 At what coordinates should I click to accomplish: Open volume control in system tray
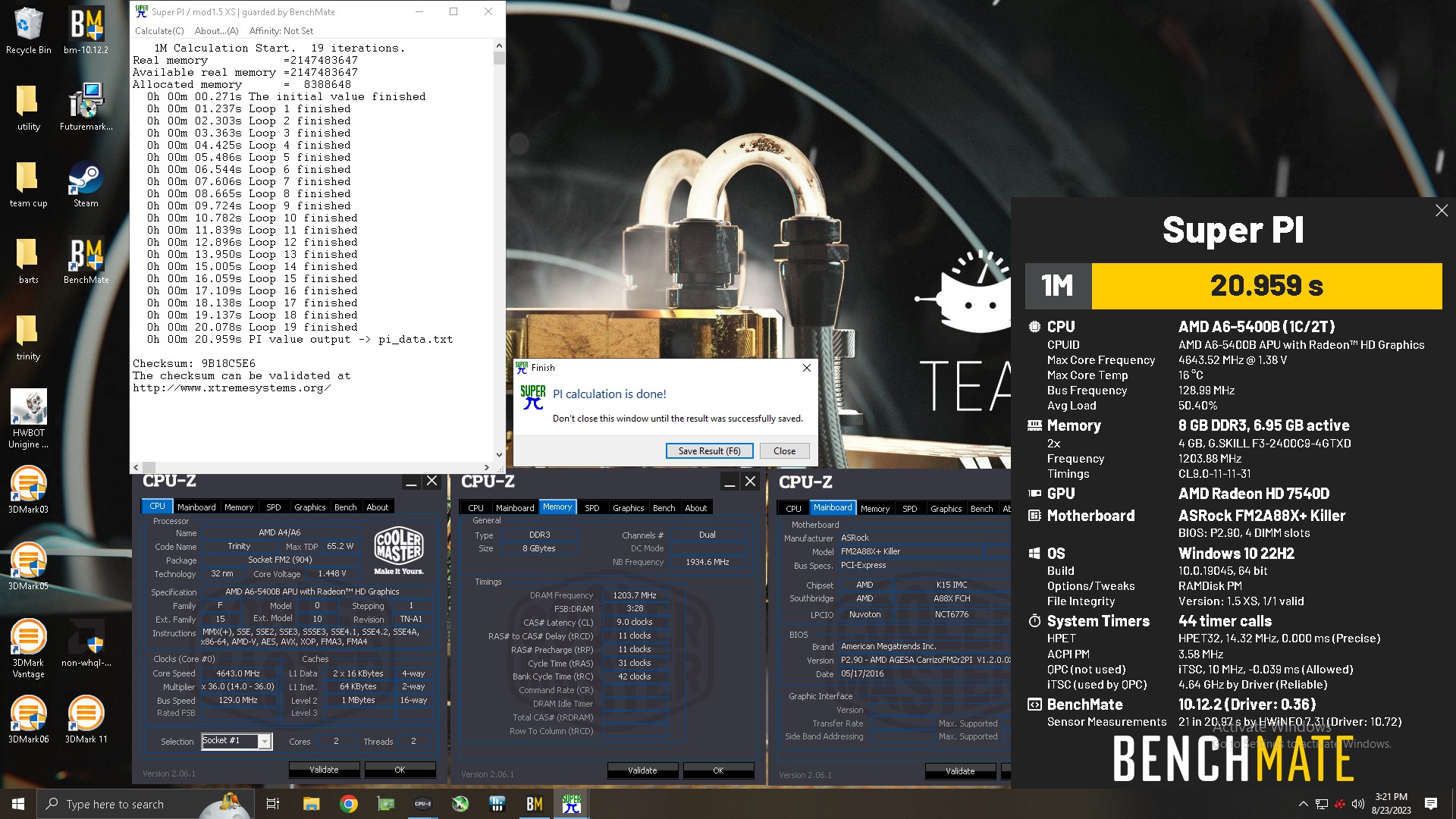coord(1358,804)
